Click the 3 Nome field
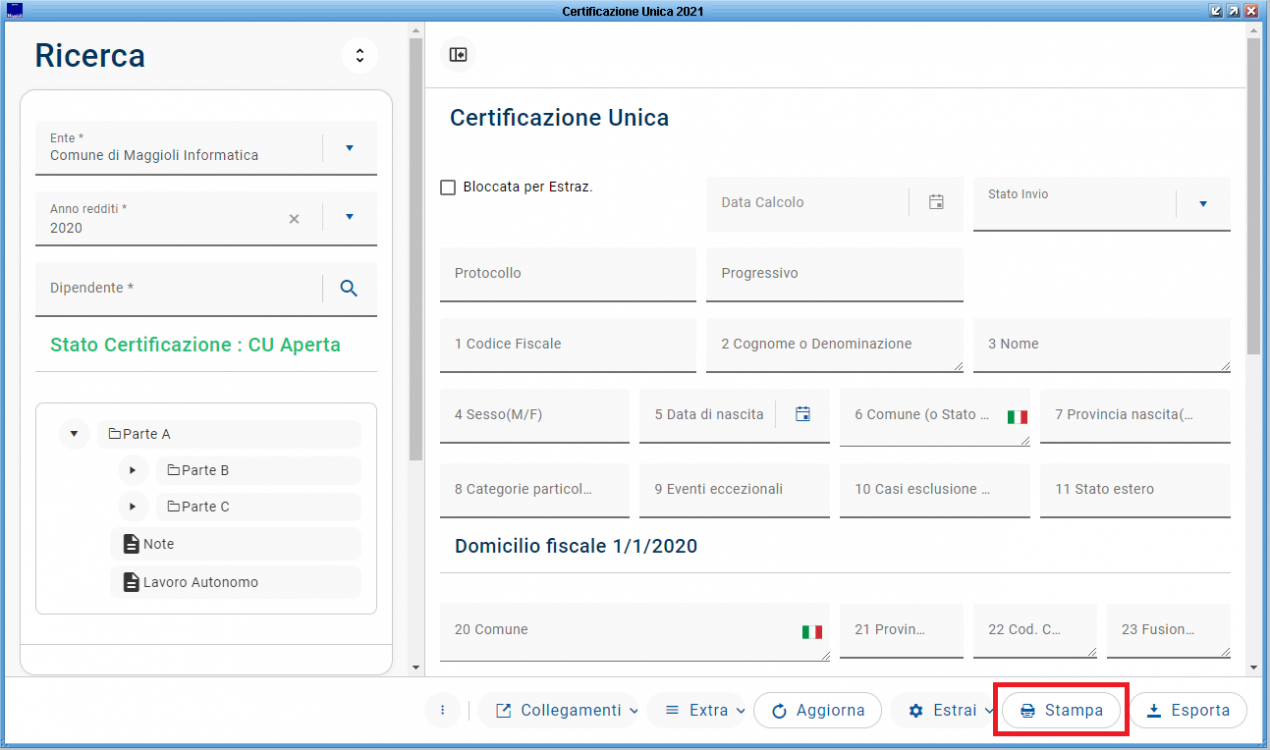Viewport: 1270px width, 750px height. 1102,345
